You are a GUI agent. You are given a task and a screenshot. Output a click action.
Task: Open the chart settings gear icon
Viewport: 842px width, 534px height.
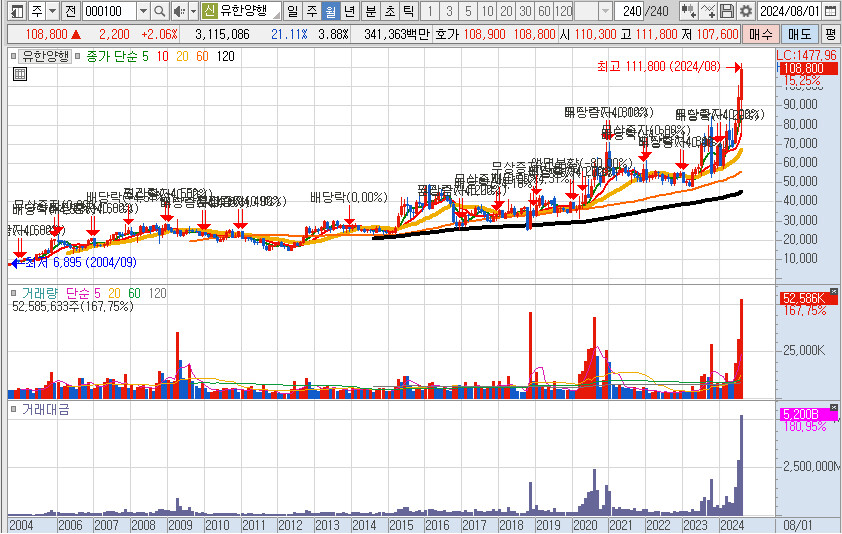coord(745,11)
